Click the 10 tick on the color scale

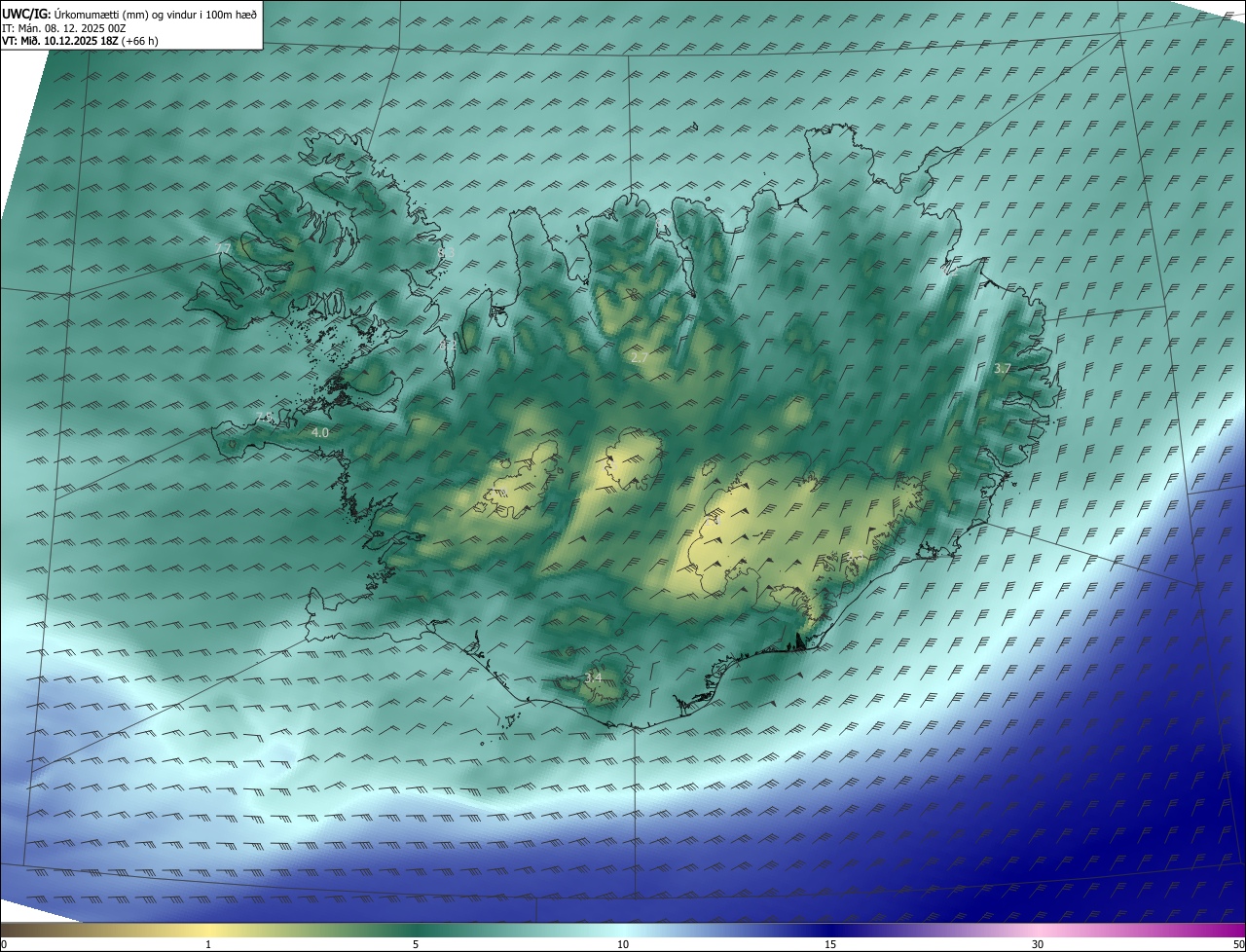(x=623, y=944)
